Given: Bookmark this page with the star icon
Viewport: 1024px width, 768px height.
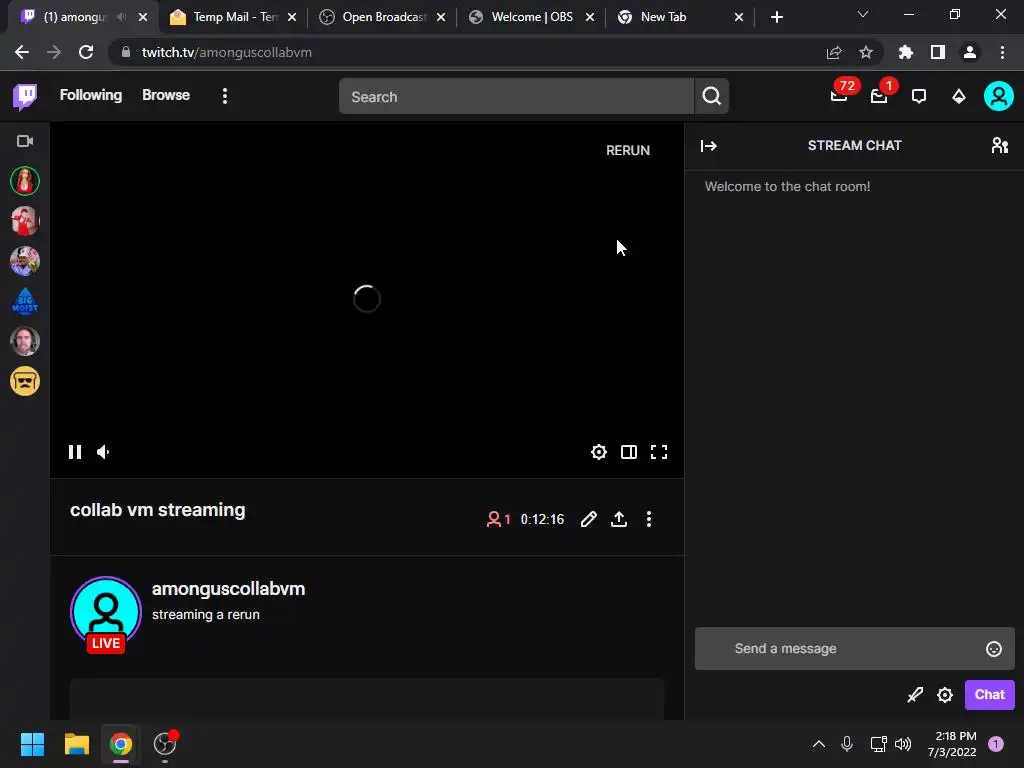Looking at the screenshot, I should (866, 52).
